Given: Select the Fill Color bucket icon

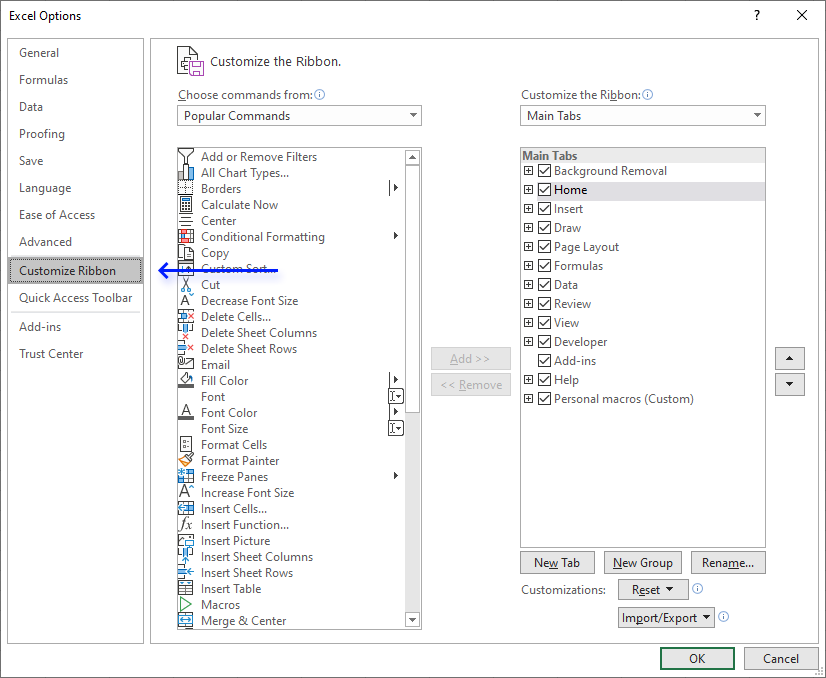Looking at the screenshot, I should point(185,380).
